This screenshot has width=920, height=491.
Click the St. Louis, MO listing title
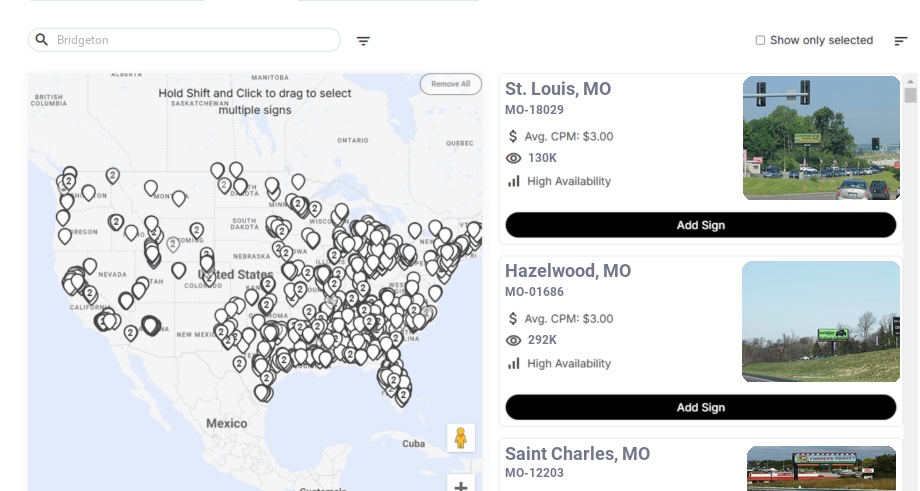tap(558, 89)
